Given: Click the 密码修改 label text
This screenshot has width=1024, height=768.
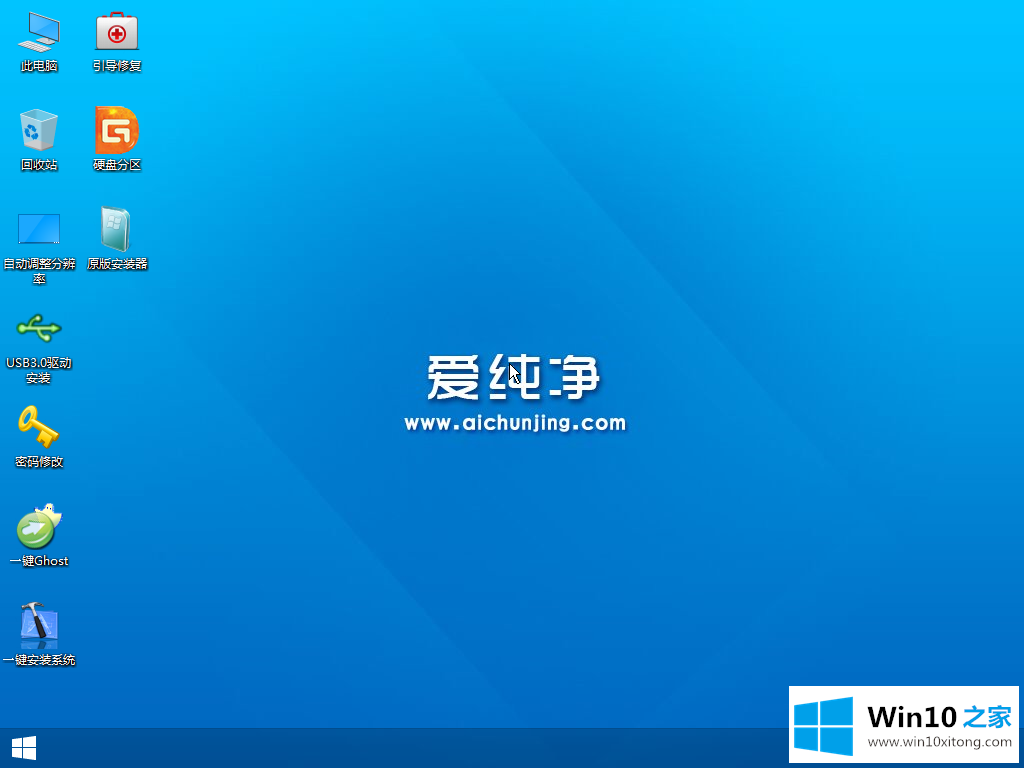Looking at the screenshot, I should 39,462.
